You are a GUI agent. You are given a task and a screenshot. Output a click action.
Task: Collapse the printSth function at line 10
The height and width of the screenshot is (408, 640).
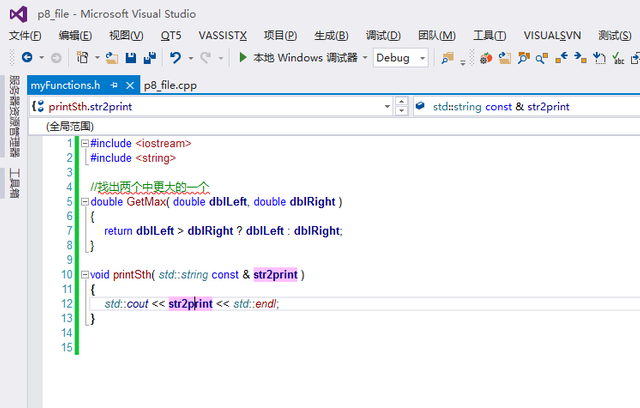(85, 275)
